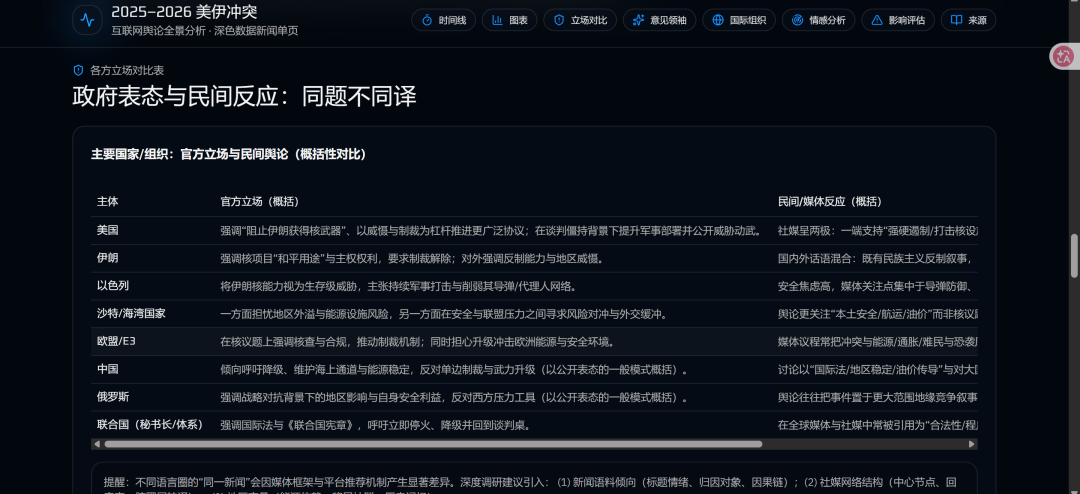Image resolution: width=1080 pixels, height=494 pixels.
Task: Click the spiral icon on 情感分析
Action: pos(797,20)
